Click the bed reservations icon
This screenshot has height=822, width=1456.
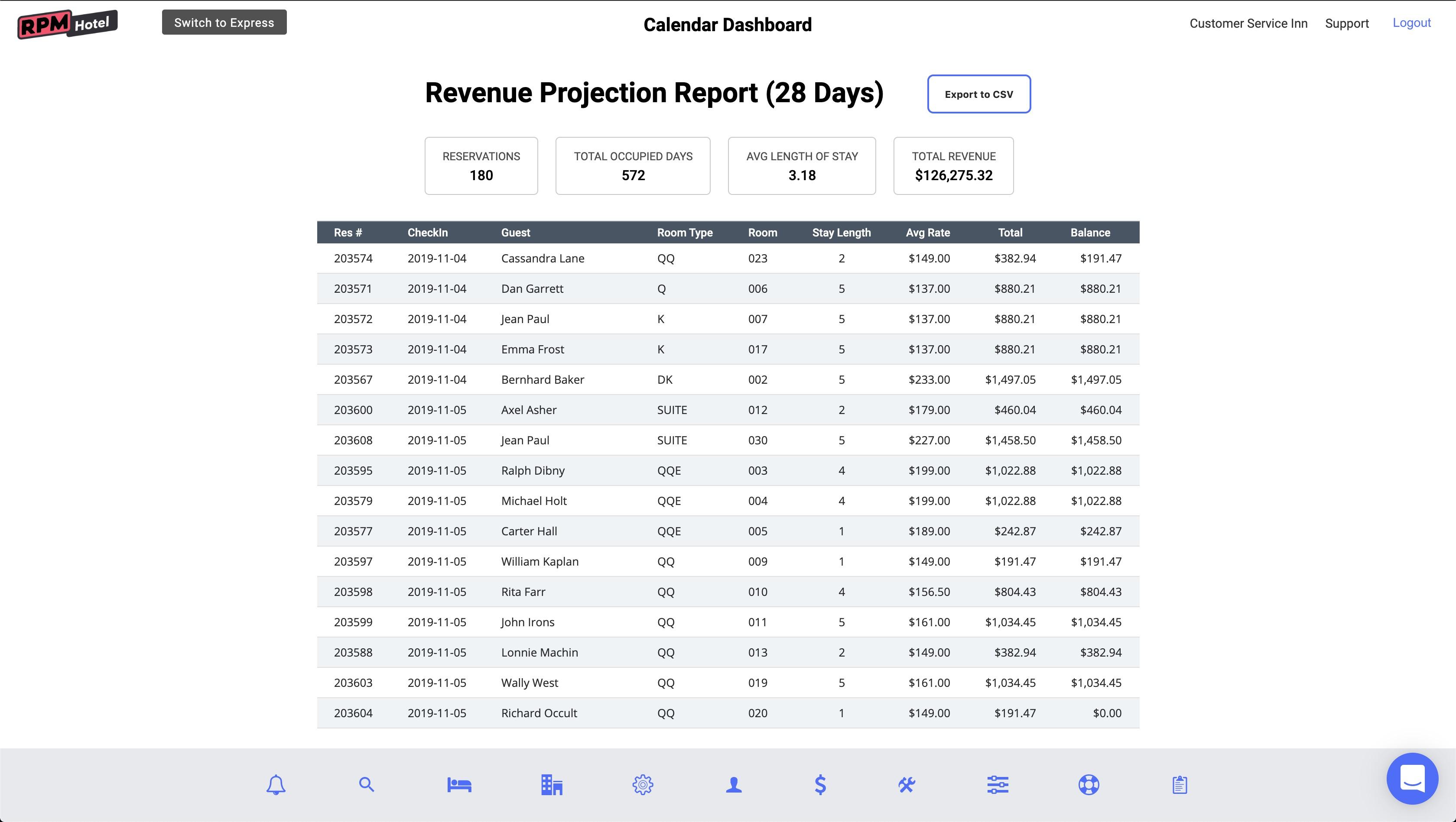coord(459,785)
